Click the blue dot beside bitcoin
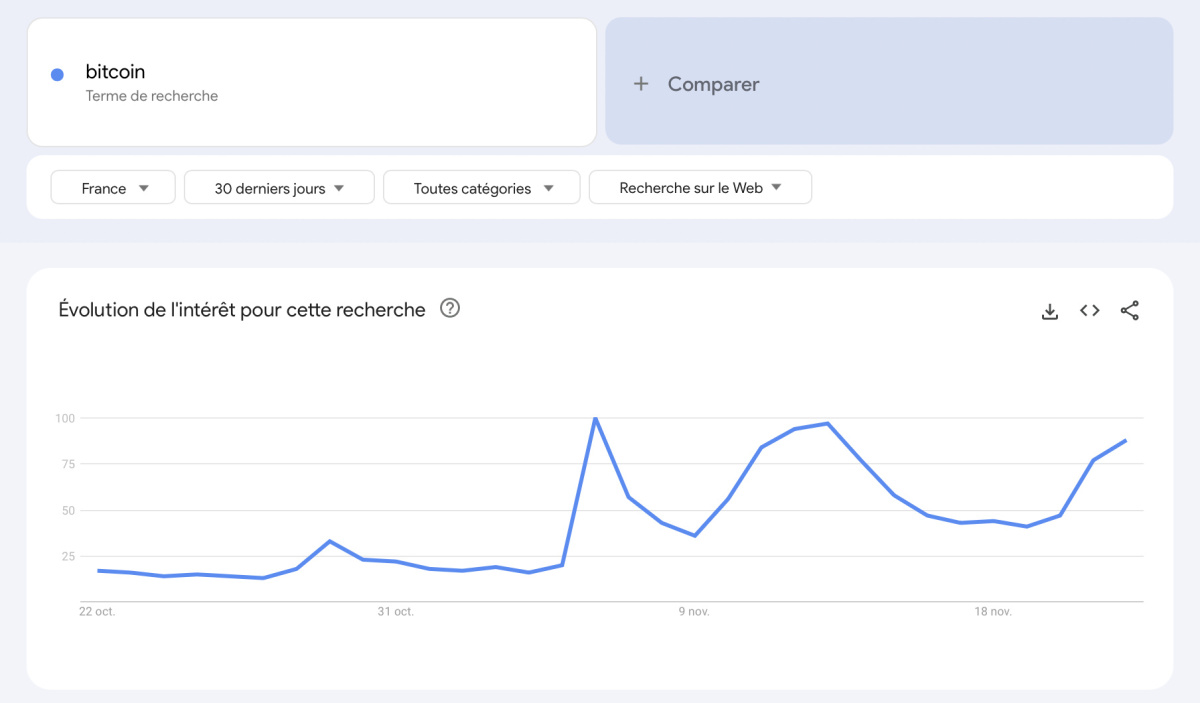This screenshot has height=703, width=1200. [57, 74]
